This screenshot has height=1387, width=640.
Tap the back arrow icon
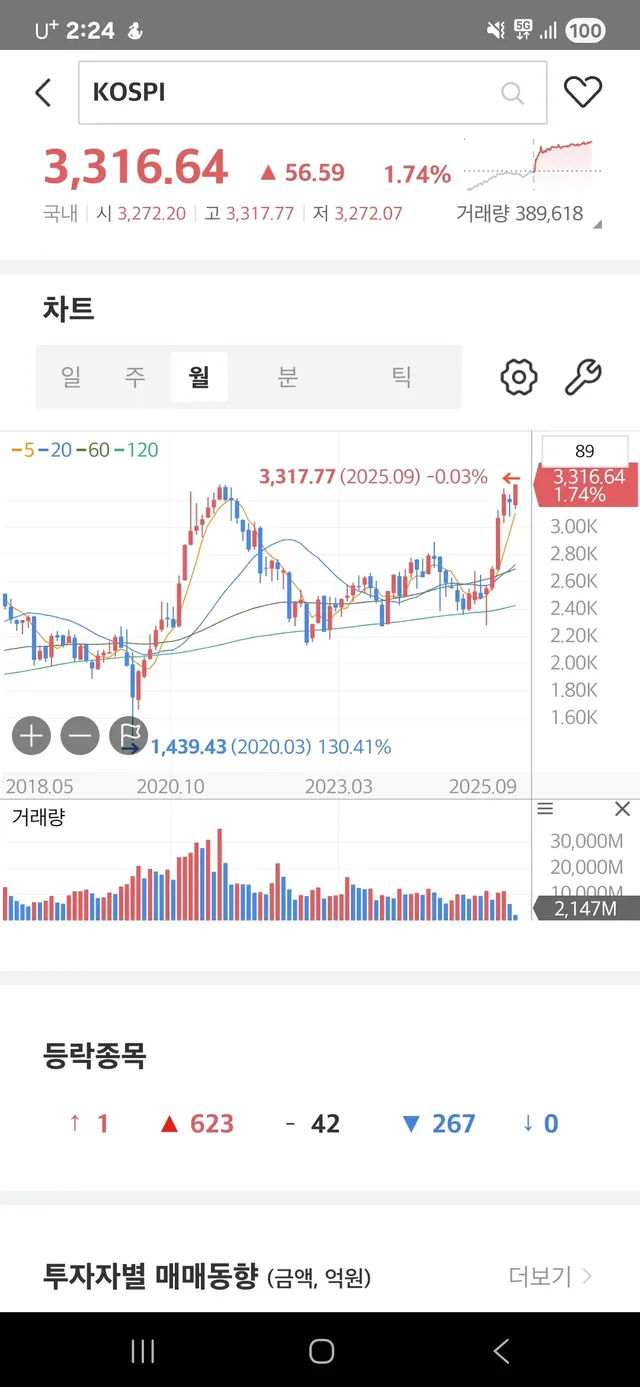pos(43,93)
